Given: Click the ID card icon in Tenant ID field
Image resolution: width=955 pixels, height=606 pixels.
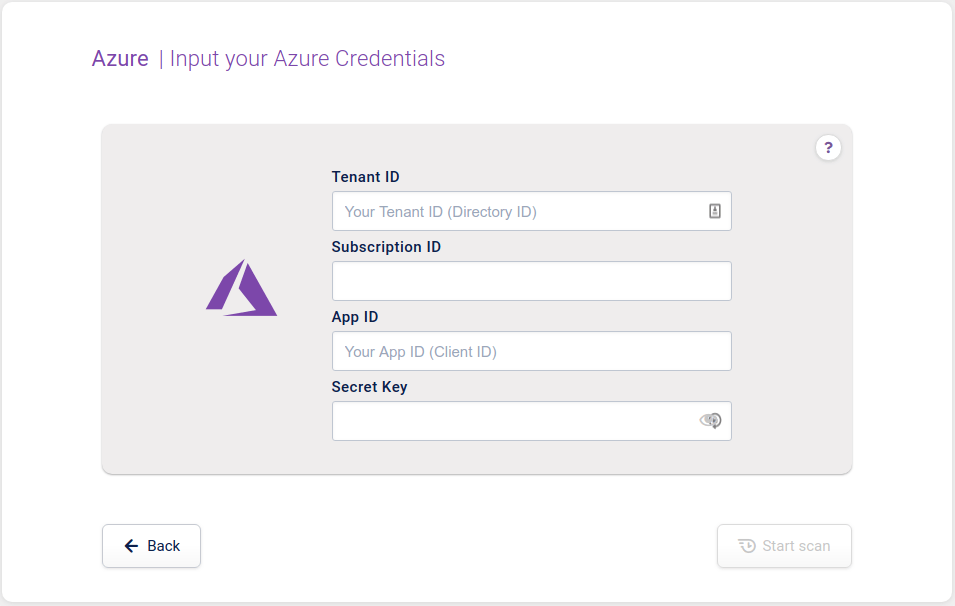Looking at the screenshot, I should click(714, 211).
